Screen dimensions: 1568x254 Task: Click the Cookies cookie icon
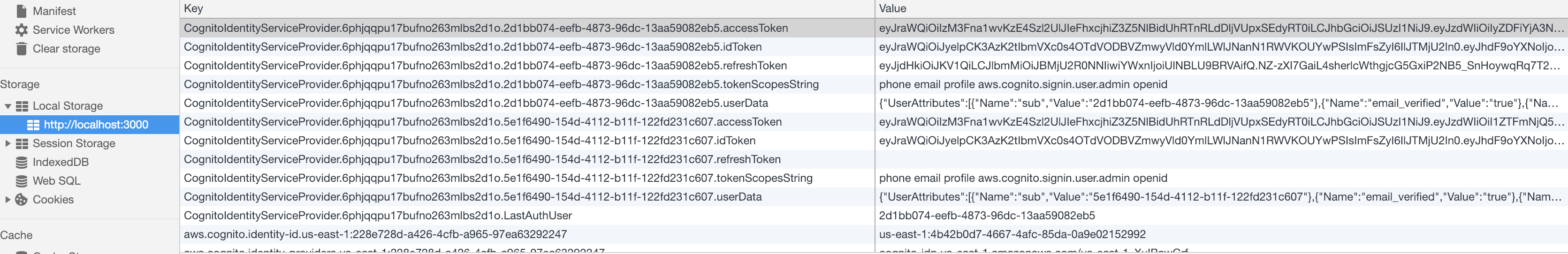click(21, 200)
